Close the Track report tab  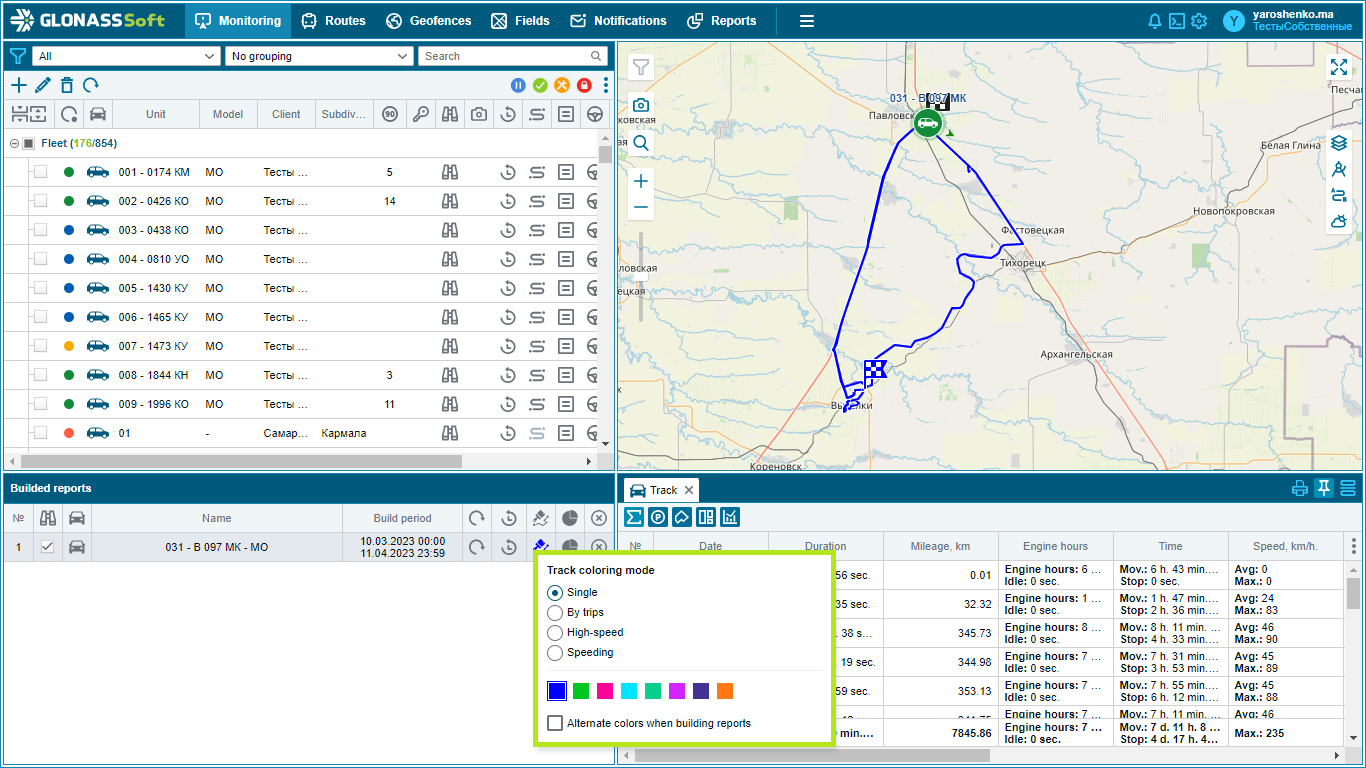689,490
